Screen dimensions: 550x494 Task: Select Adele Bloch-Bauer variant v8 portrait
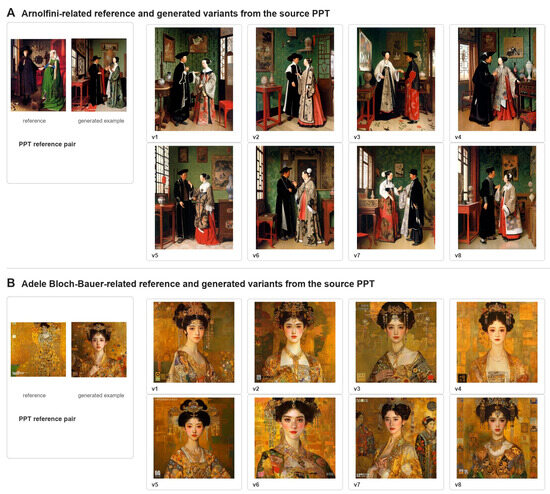click(x=497, y=438)
